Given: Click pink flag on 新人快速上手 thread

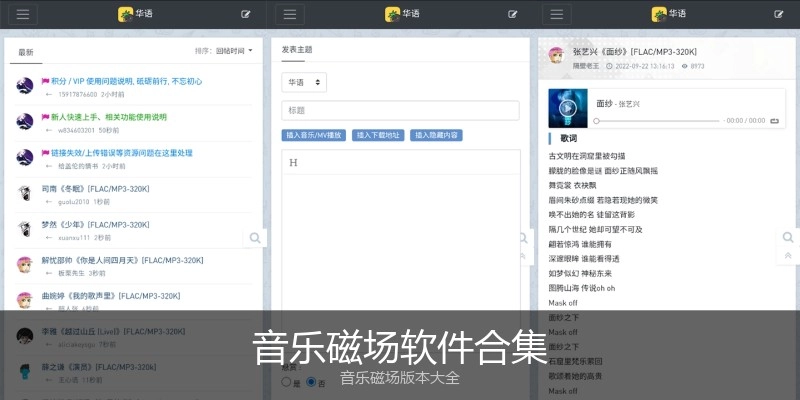Looking at the screenshot, I should (x=45, y=117).
